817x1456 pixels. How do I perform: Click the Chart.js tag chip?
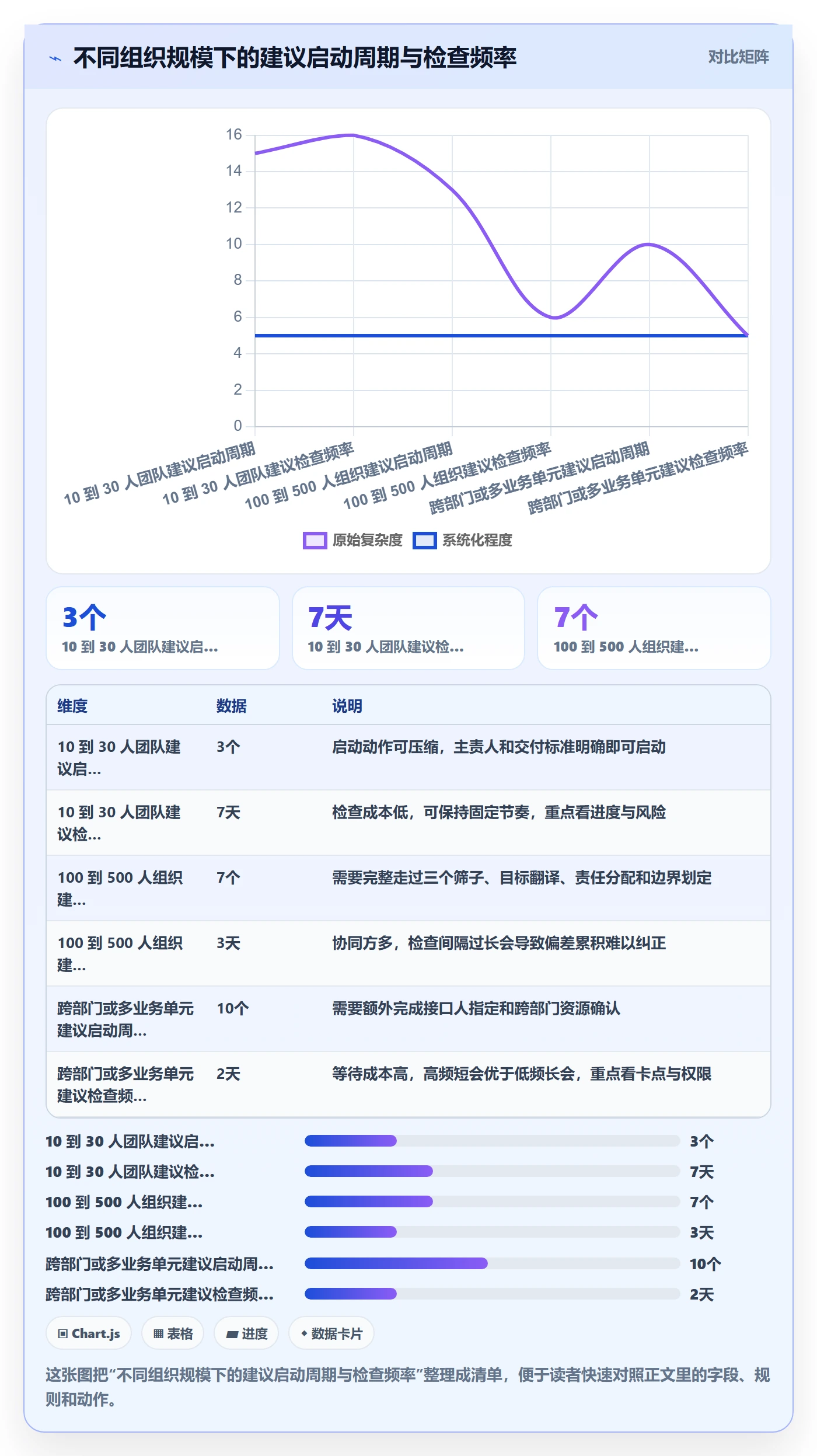(x=89, y=1333)
